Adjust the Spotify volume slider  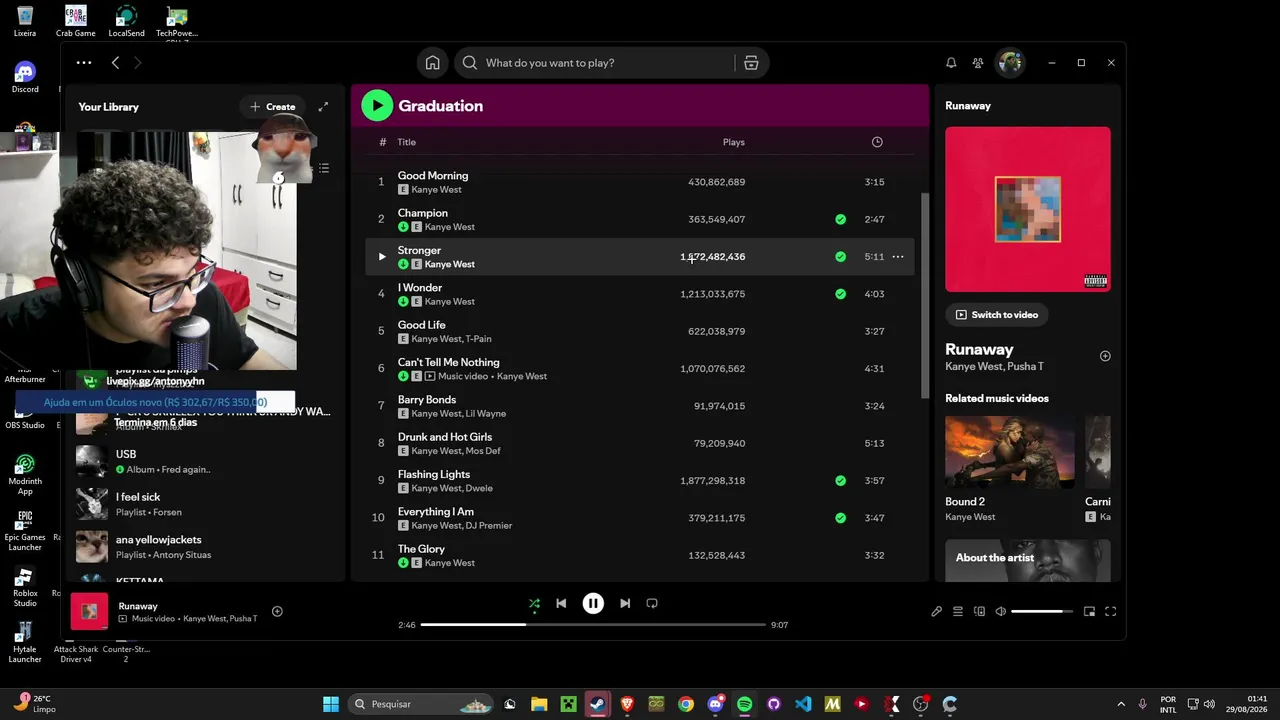click(1042, 612)
